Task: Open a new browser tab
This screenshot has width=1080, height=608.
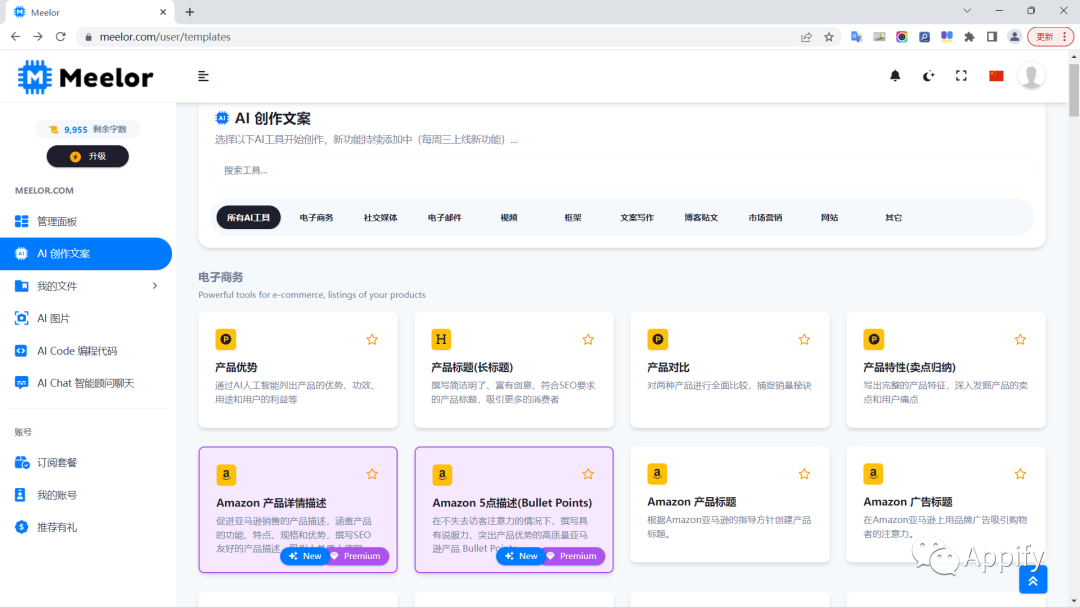Action: tap(189, 12)
